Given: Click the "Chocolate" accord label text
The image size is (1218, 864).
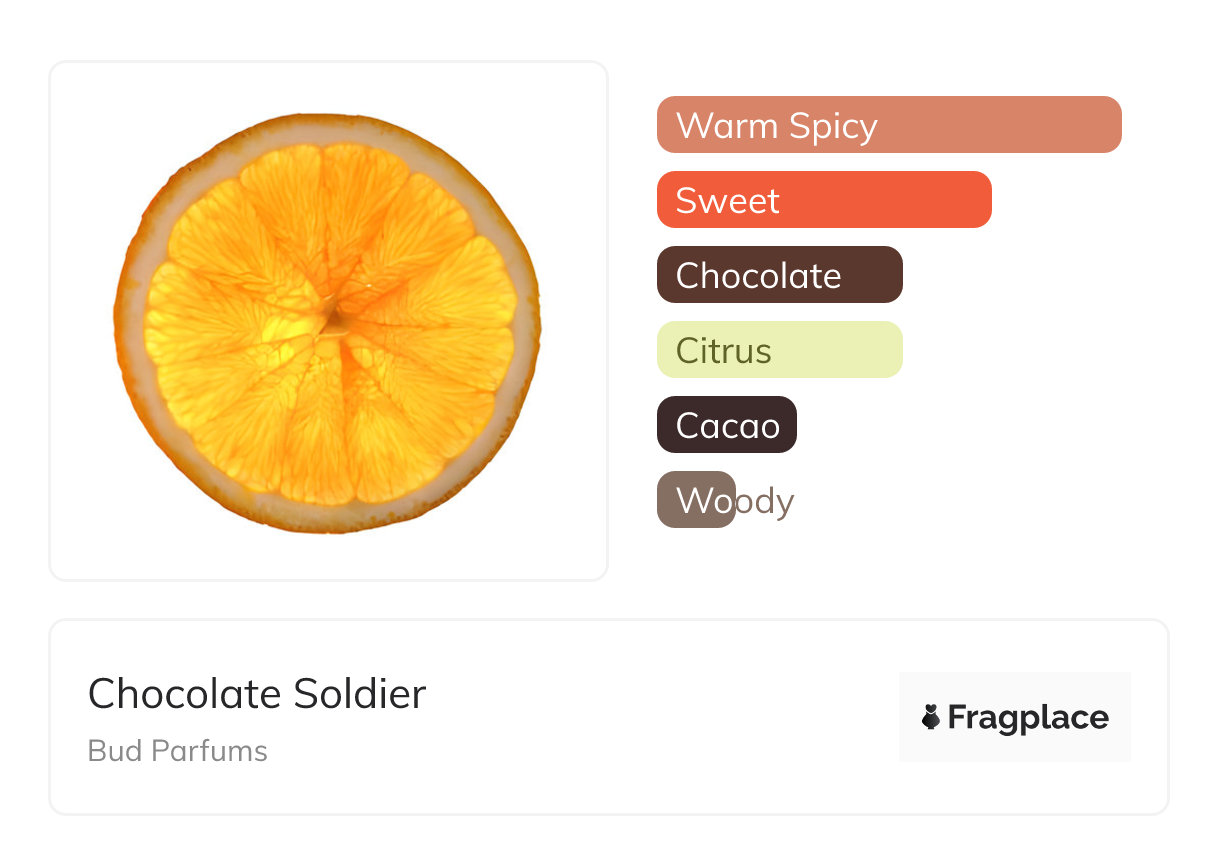Looking at the screenshot, I should click(758, 276).
